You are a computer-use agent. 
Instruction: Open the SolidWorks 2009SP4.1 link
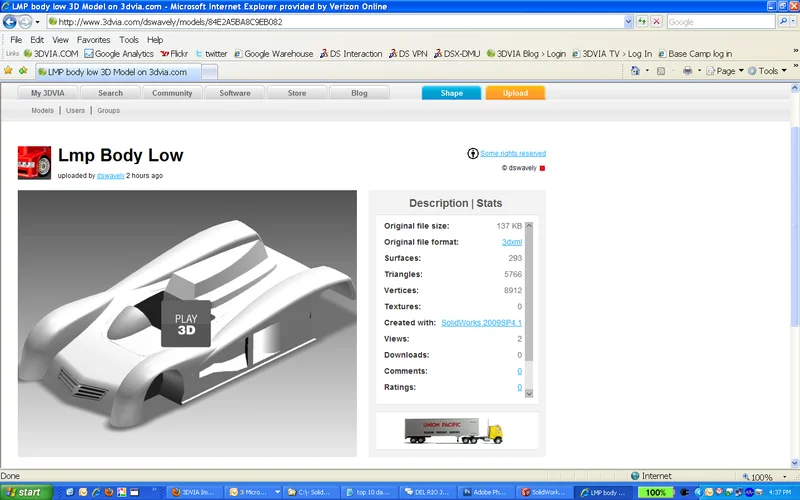coord(481,323)
